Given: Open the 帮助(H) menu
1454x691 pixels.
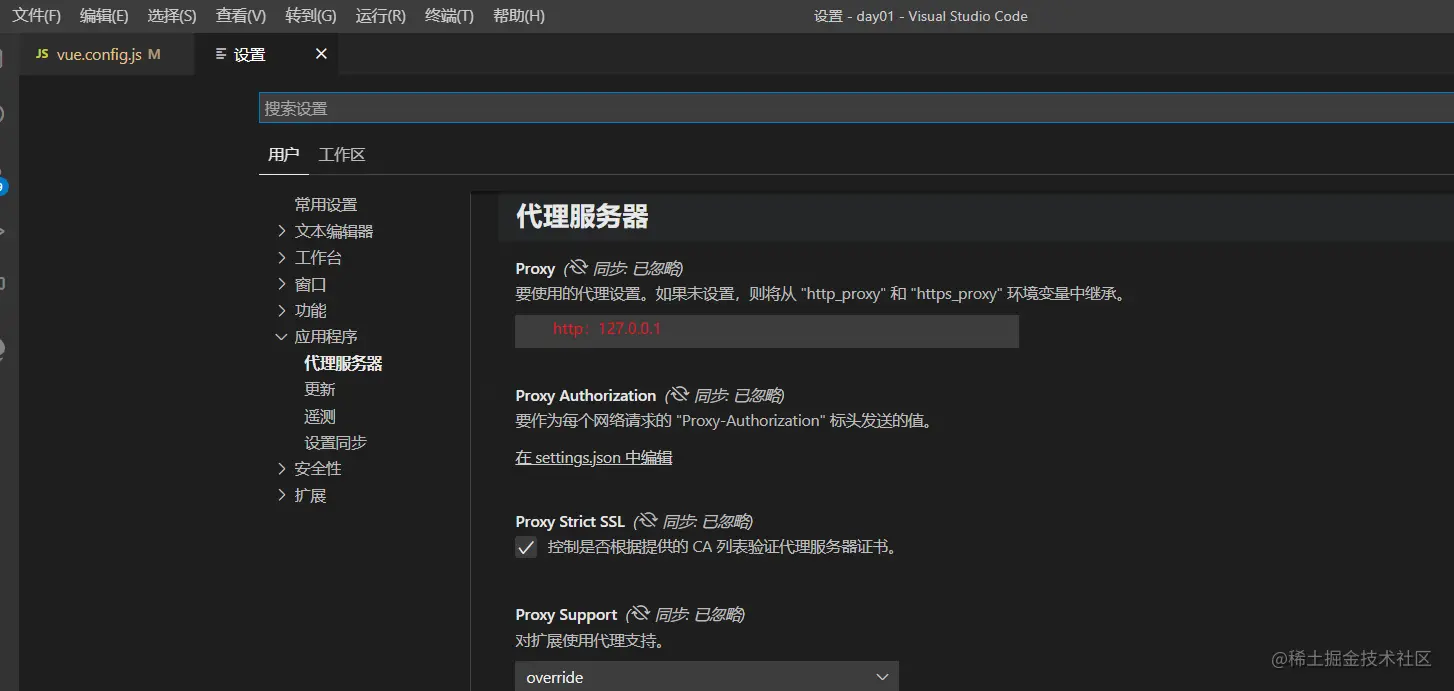Looking at the screenshot, I should pyautogui.click(x=519, y=16).
